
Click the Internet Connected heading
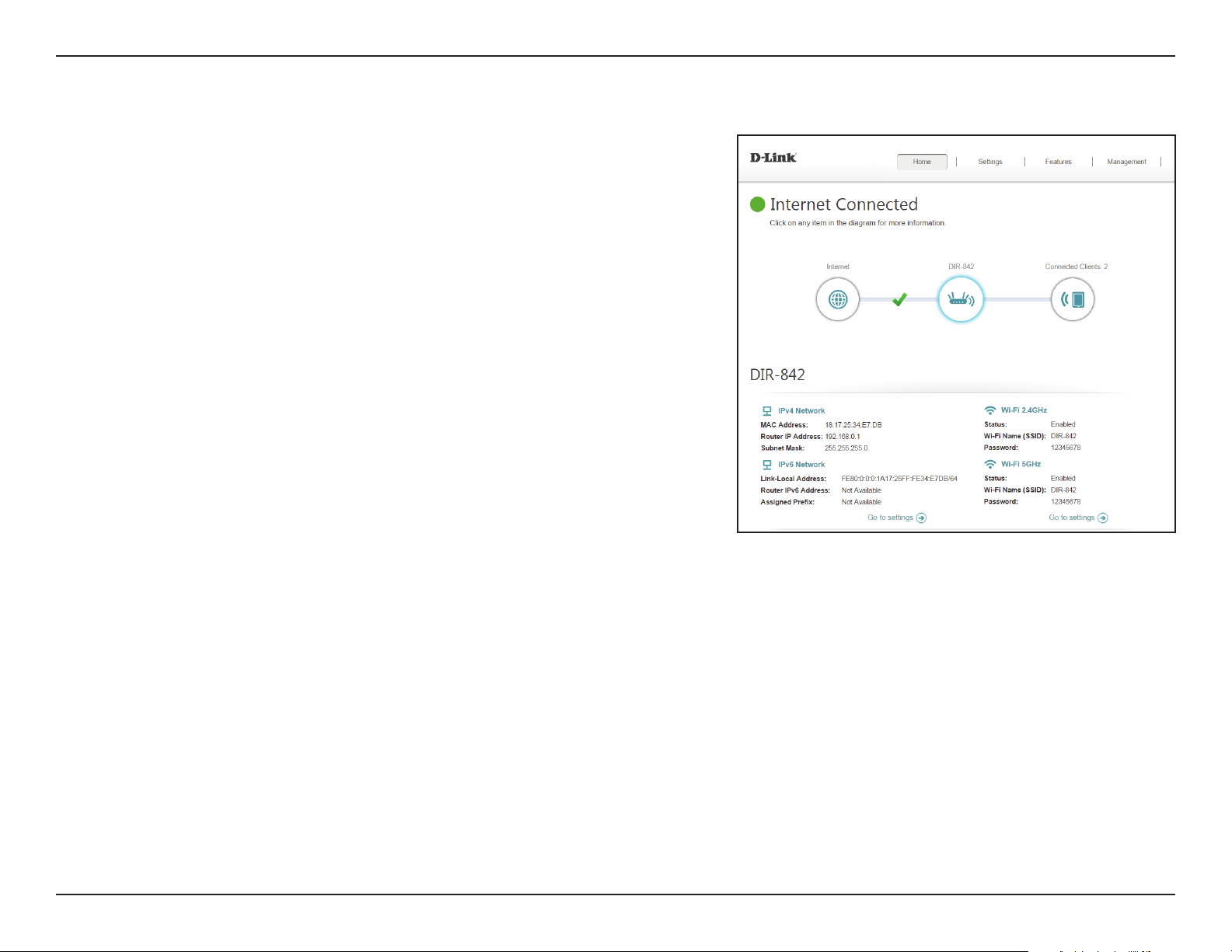pos(843,204)
